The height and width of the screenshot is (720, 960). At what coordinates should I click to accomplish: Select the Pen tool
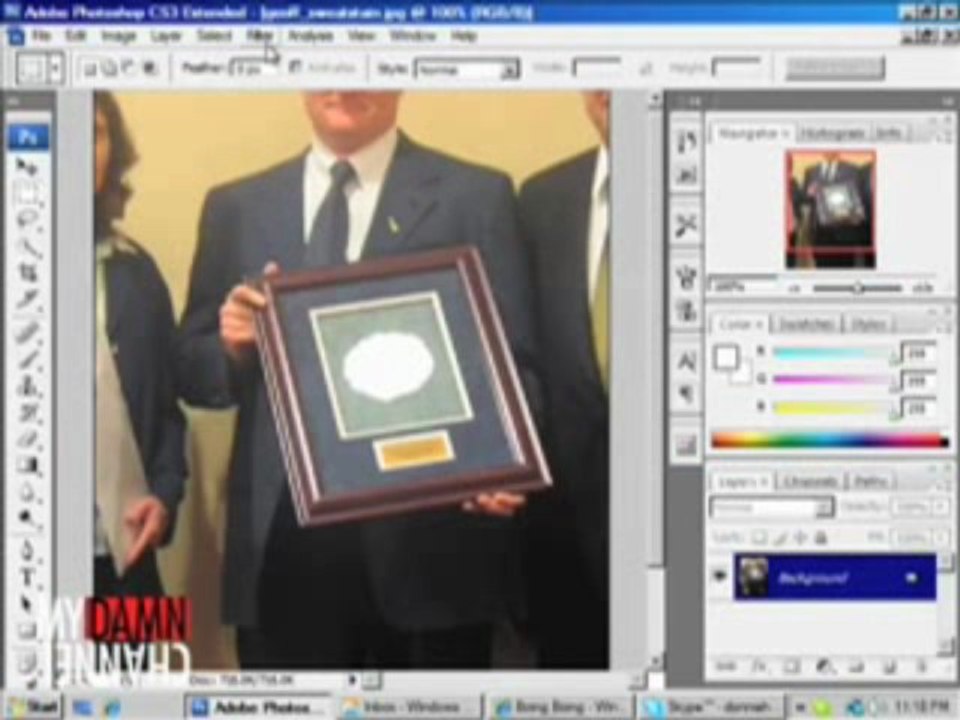tap(27, 550)
